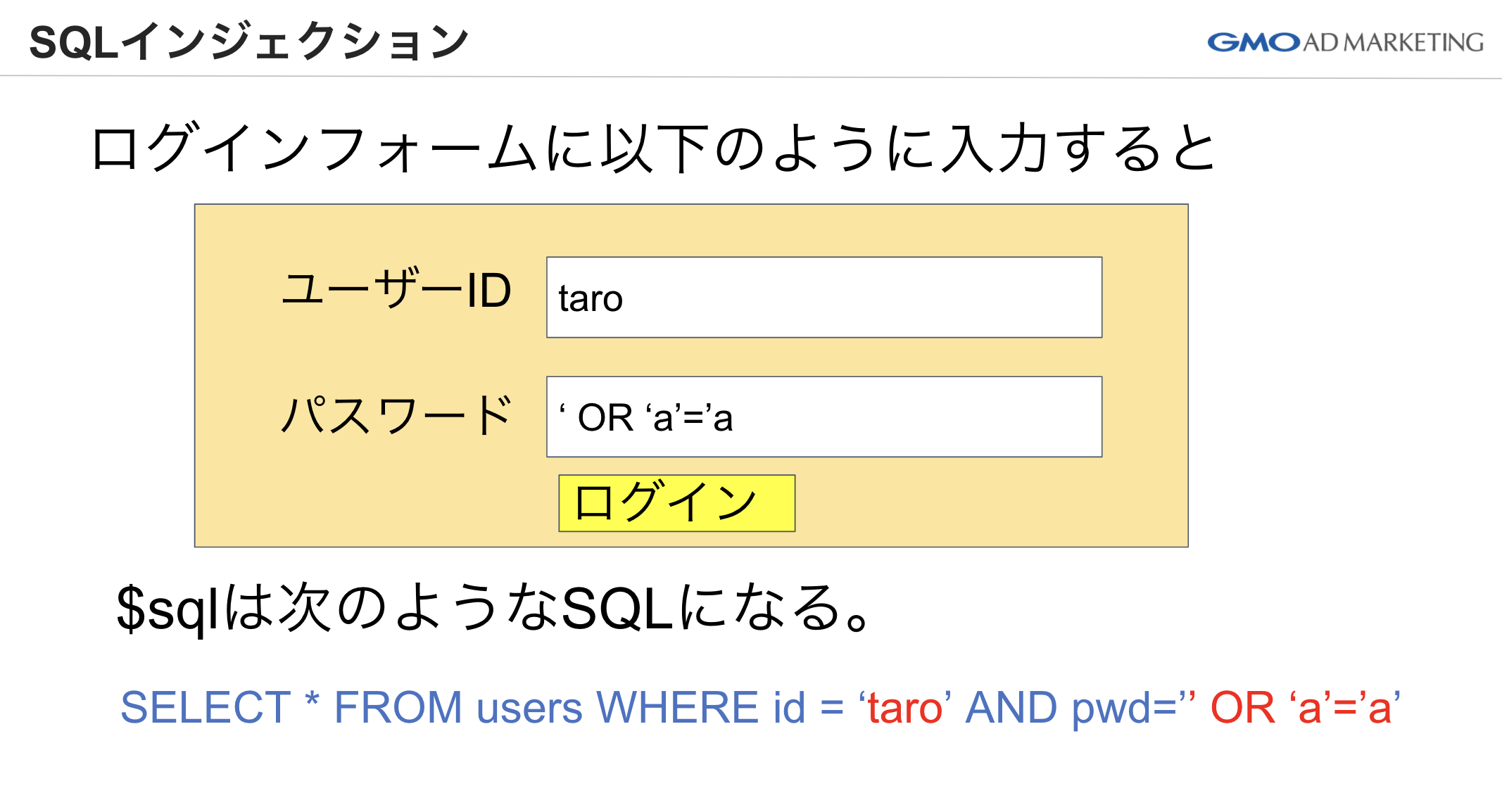Click the word taro inside the ID field
This screenshot has height=812, width=1502.
591,299
